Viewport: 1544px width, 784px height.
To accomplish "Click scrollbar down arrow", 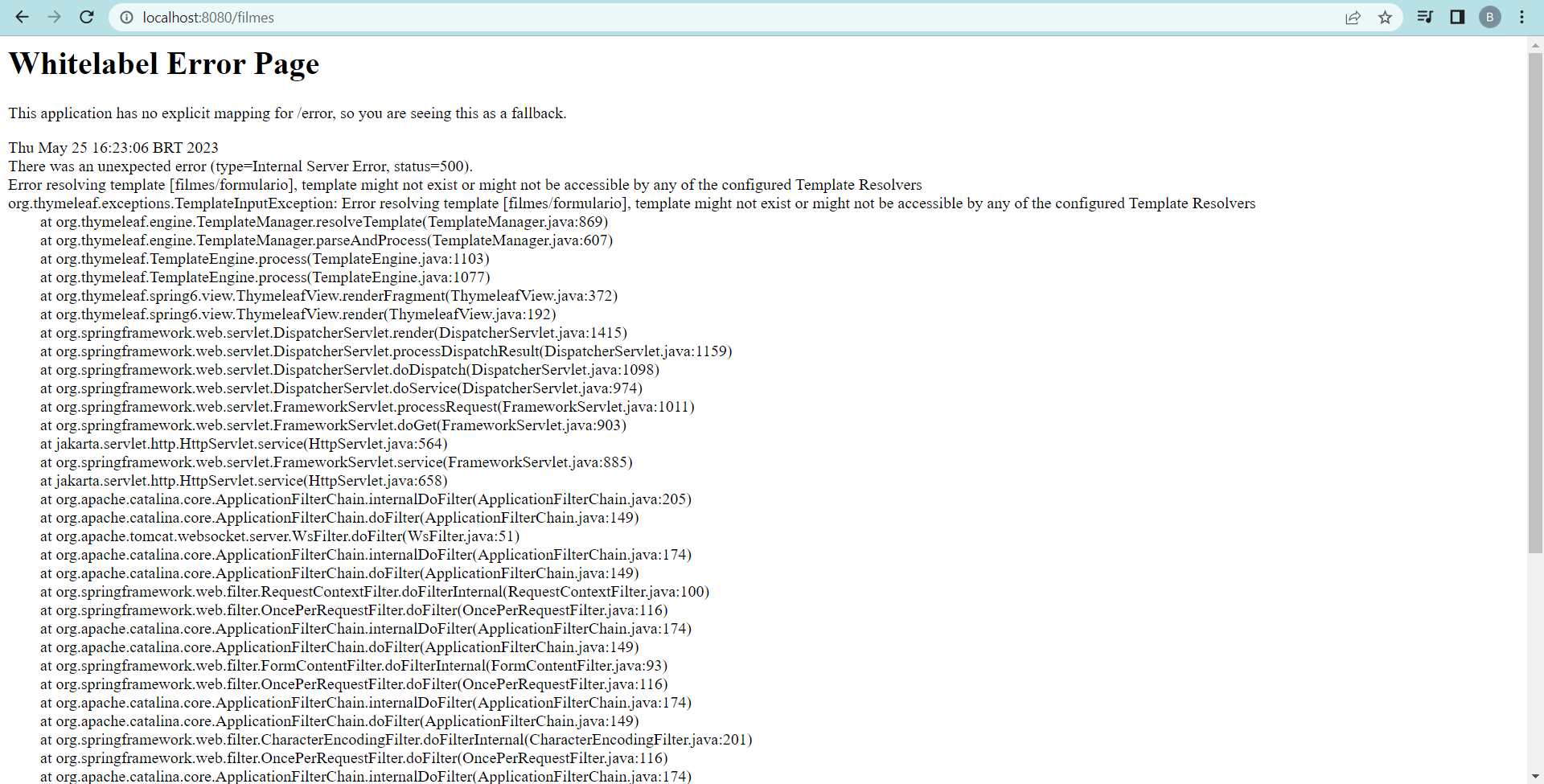I will 1535,776.
